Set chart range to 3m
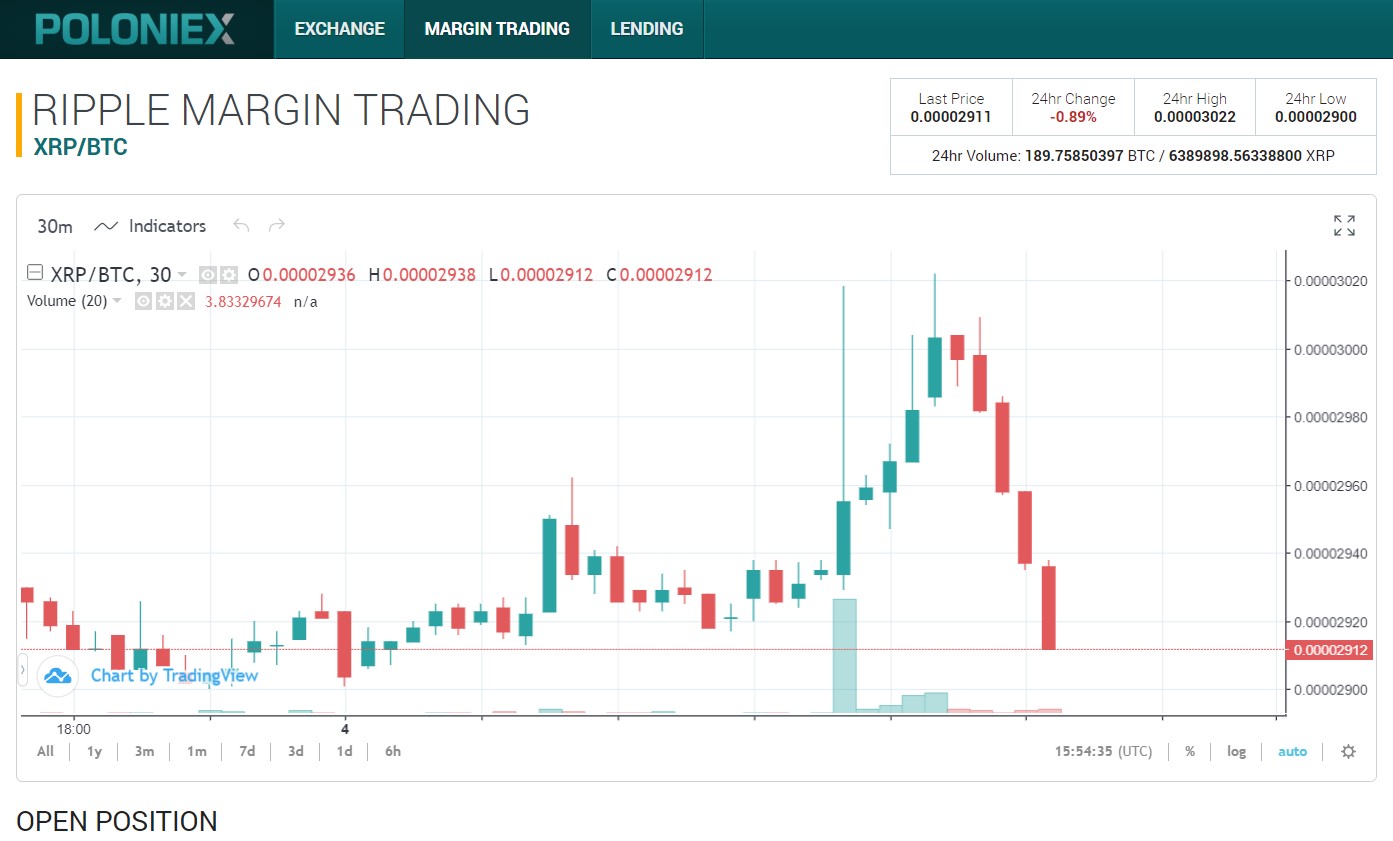 (x=144, y=751)
